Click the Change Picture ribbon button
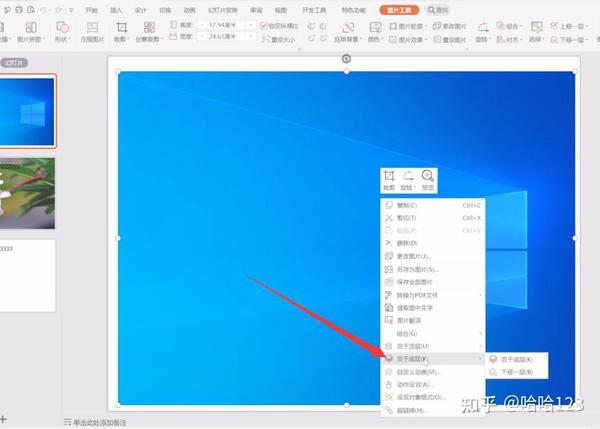The width and height of the screenshot is (600, 429). (450, 26)
